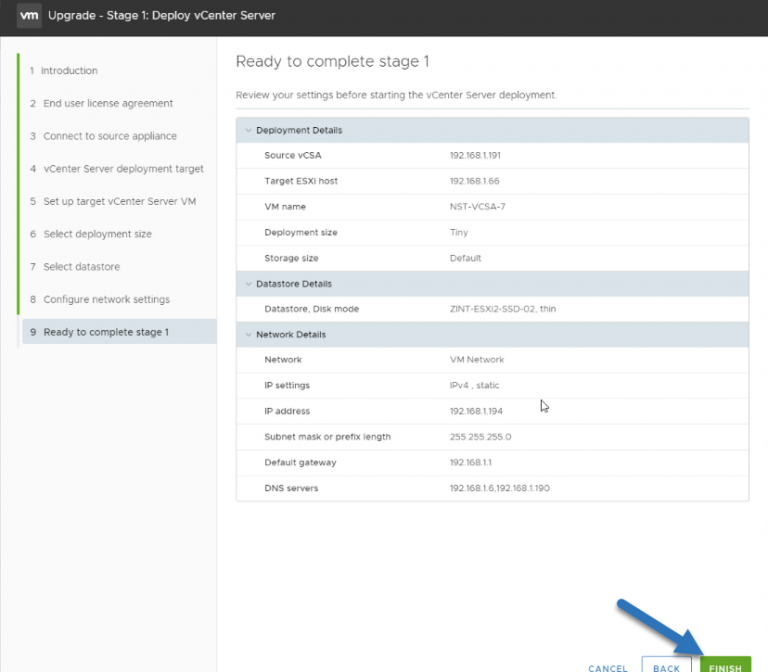The width and height of the screenshot is (768, 672).
Task: Click the Back button
Action: point(666,665)
